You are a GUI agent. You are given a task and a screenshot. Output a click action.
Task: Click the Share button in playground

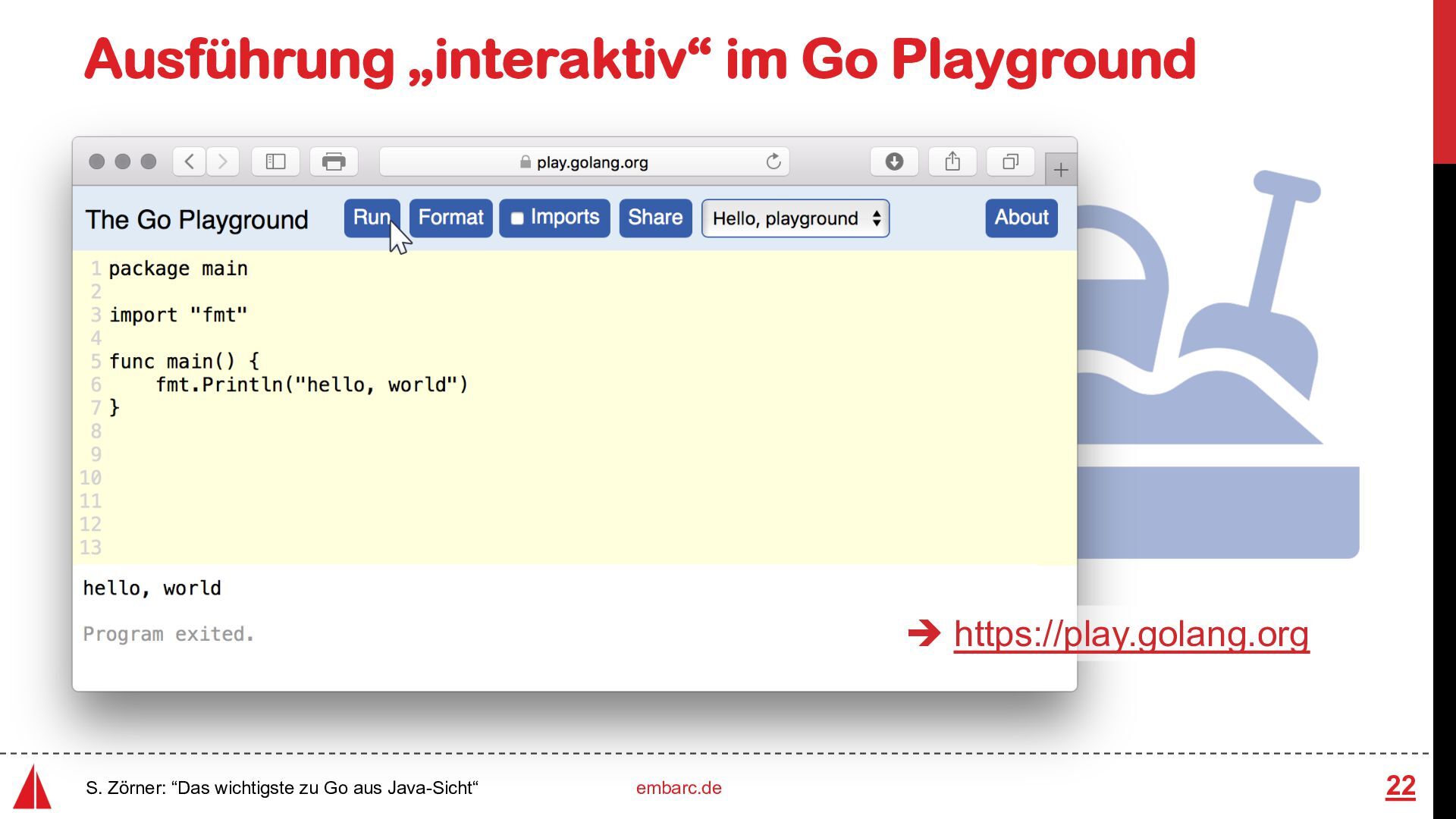tap(655, 218)
